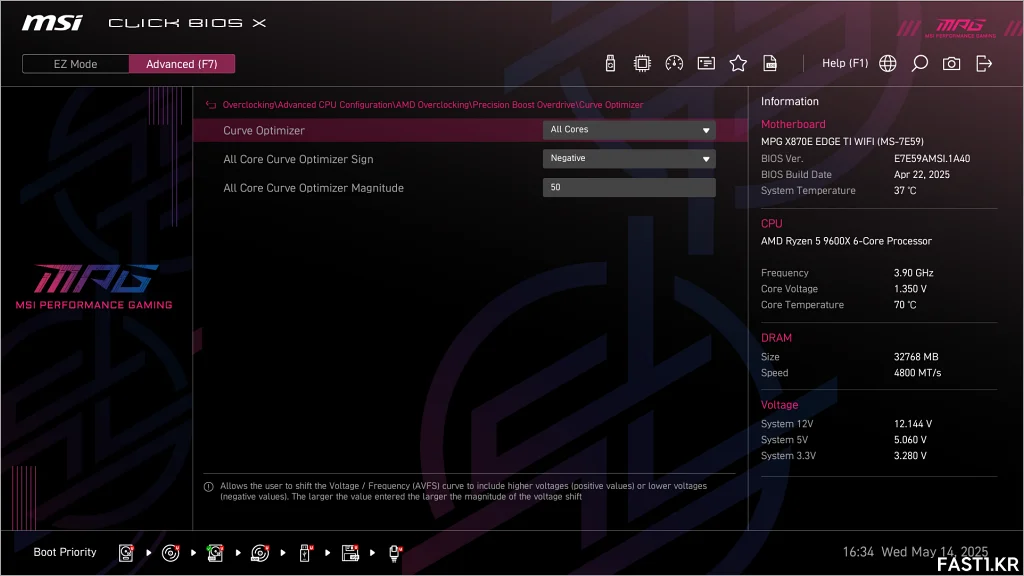1024x576 pixels.
Task: Switch to EZ Mode
Action: point(75,64)
